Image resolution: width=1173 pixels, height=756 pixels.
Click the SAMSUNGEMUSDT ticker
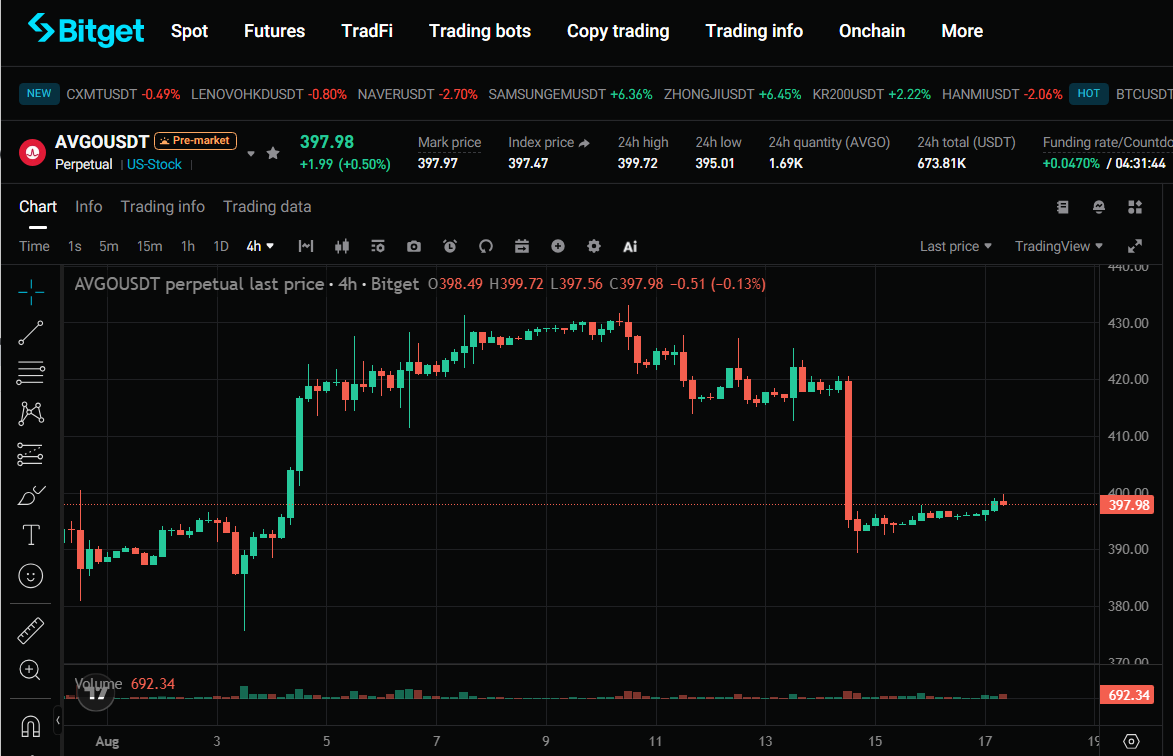[x=570, y=94]
